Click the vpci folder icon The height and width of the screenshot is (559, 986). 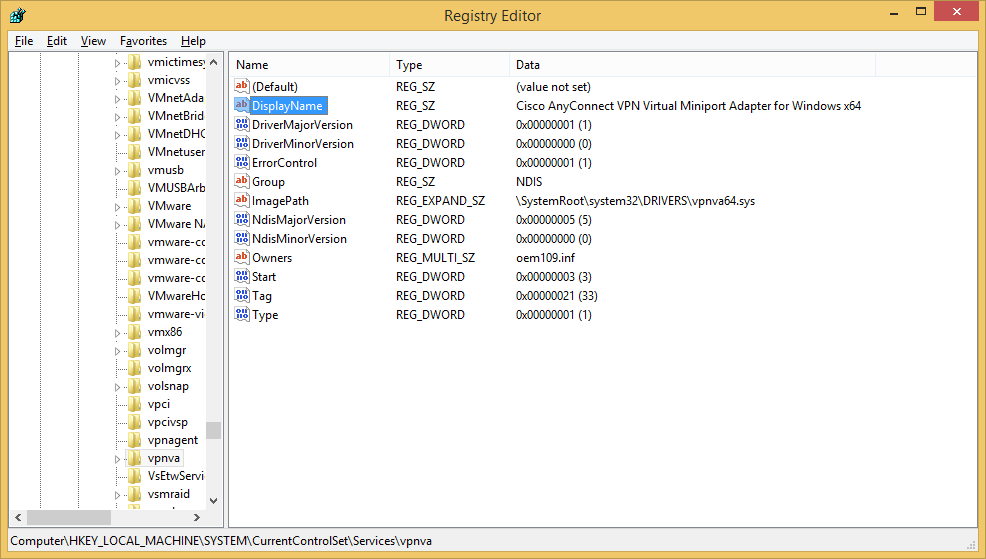point(134,404)
